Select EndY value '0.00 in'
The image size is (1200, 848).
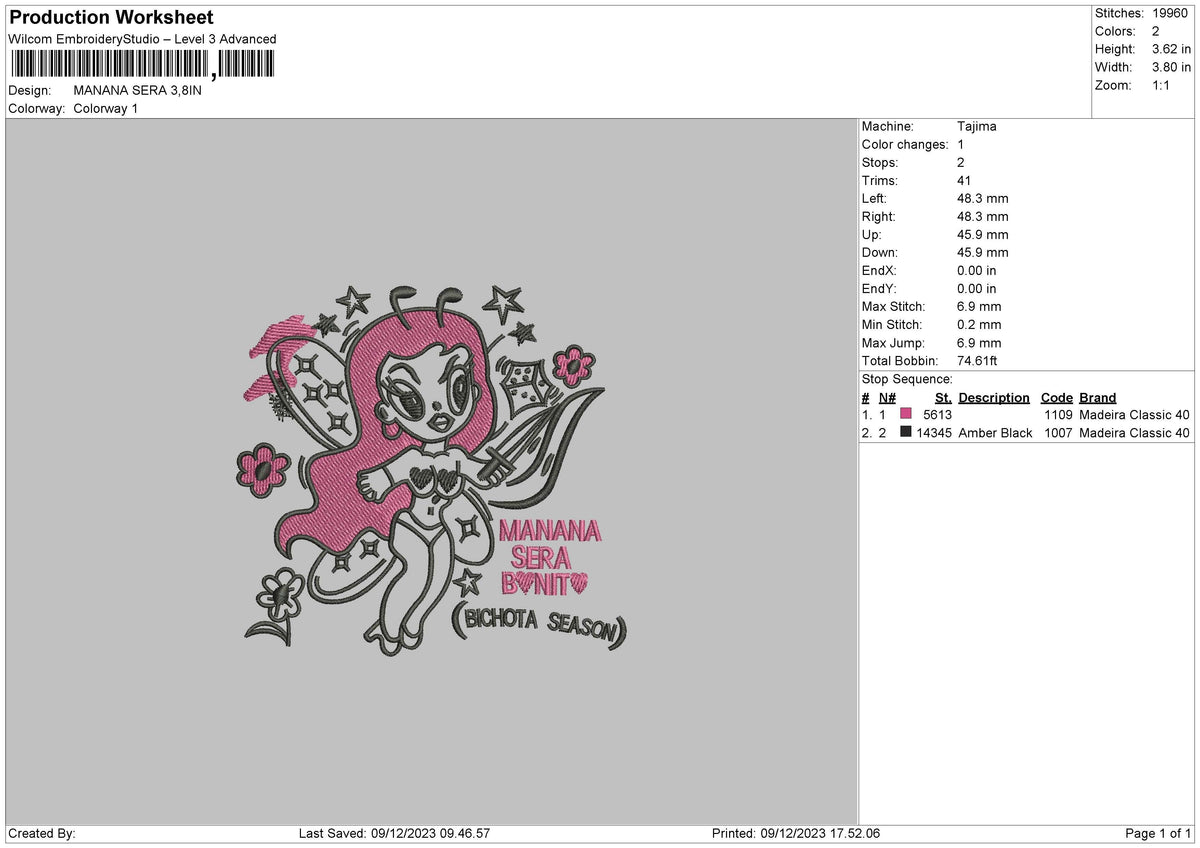click(977, 288)
